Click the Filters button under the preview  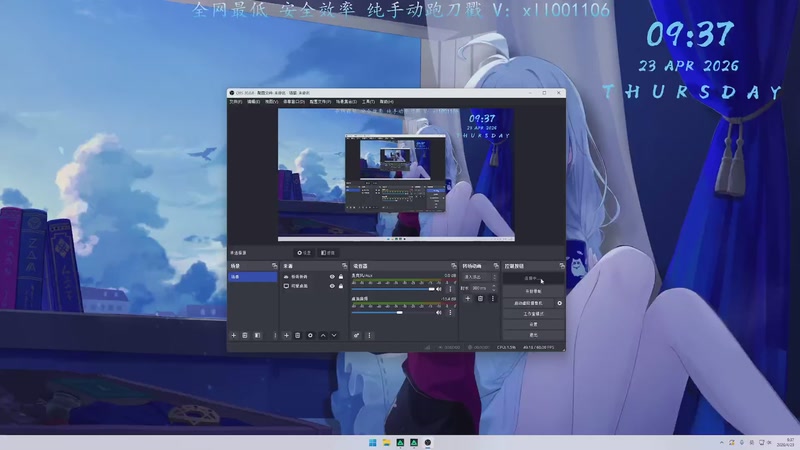coord(328,253)
